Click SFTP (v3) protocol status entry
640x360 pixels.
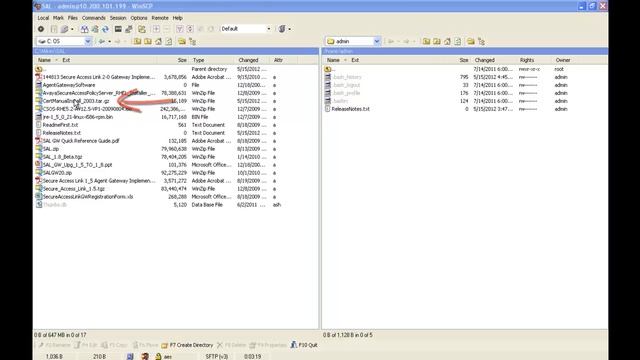[x=216, y=356]
